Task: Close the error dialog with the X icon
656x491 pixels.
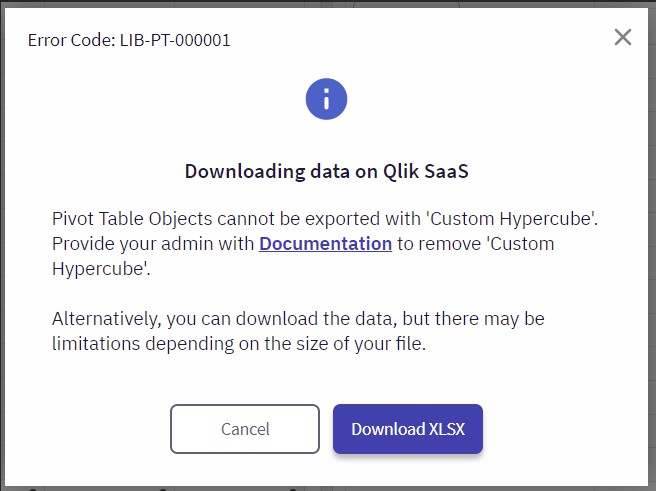Action: (623, 37)
